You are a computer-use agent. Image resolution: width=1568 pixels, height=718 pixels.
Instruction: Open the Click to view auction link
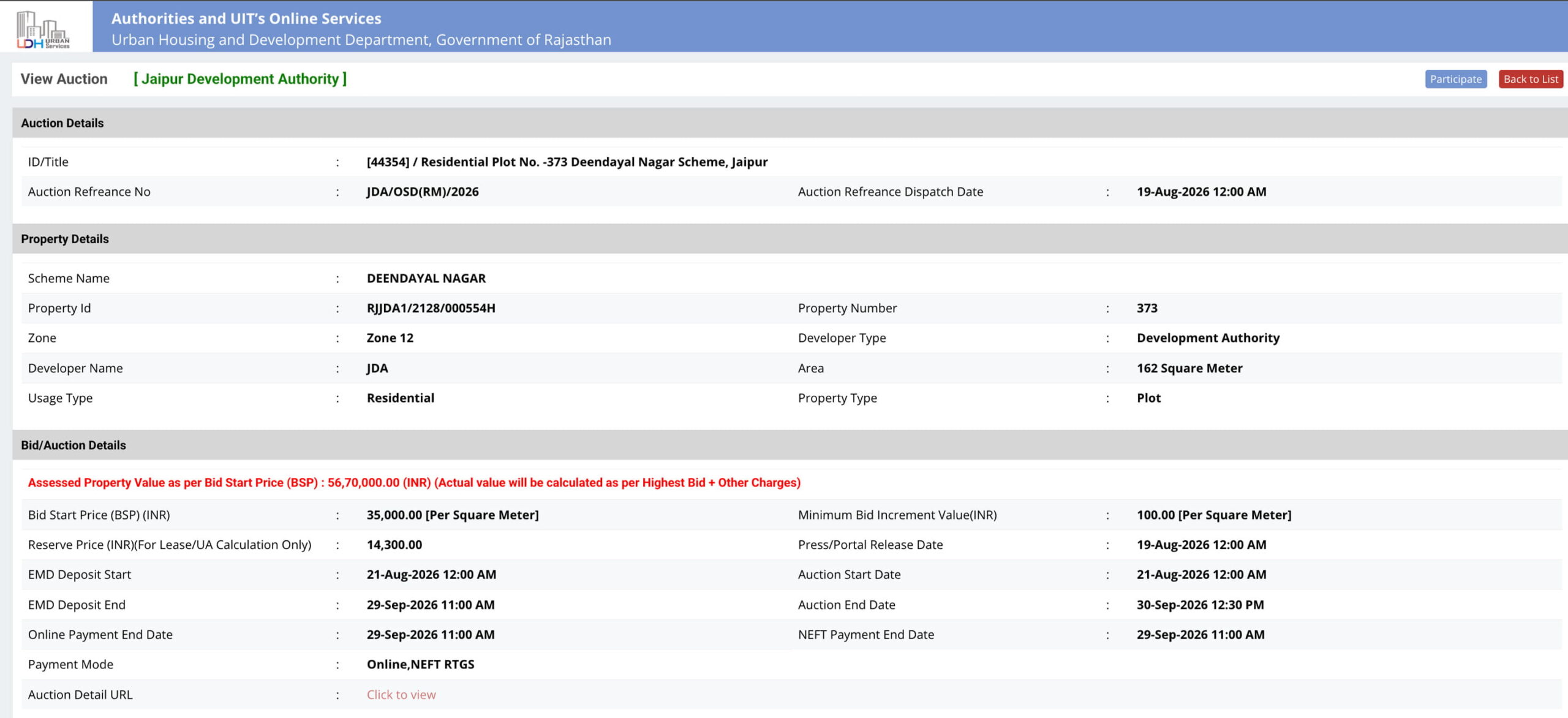(x=401, y=694)
